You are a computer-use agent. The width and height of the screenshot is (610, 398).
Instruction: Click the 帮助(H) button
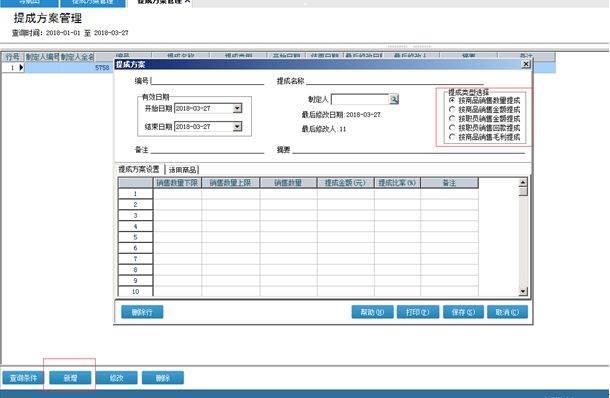pos(372,312)
